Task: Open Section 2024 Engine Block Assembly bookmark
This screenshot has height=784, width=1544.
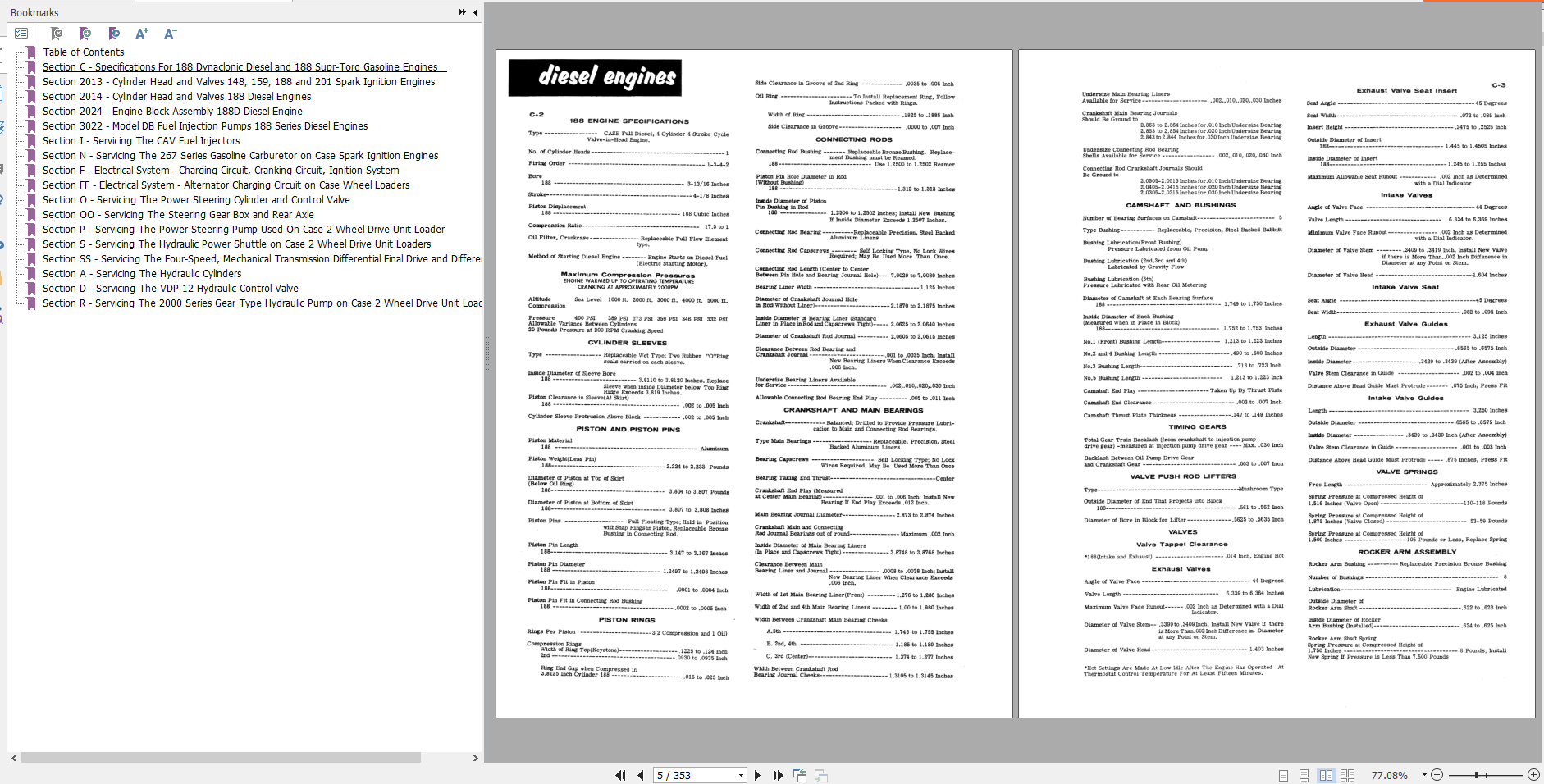Action: click(x=172, y=111)
